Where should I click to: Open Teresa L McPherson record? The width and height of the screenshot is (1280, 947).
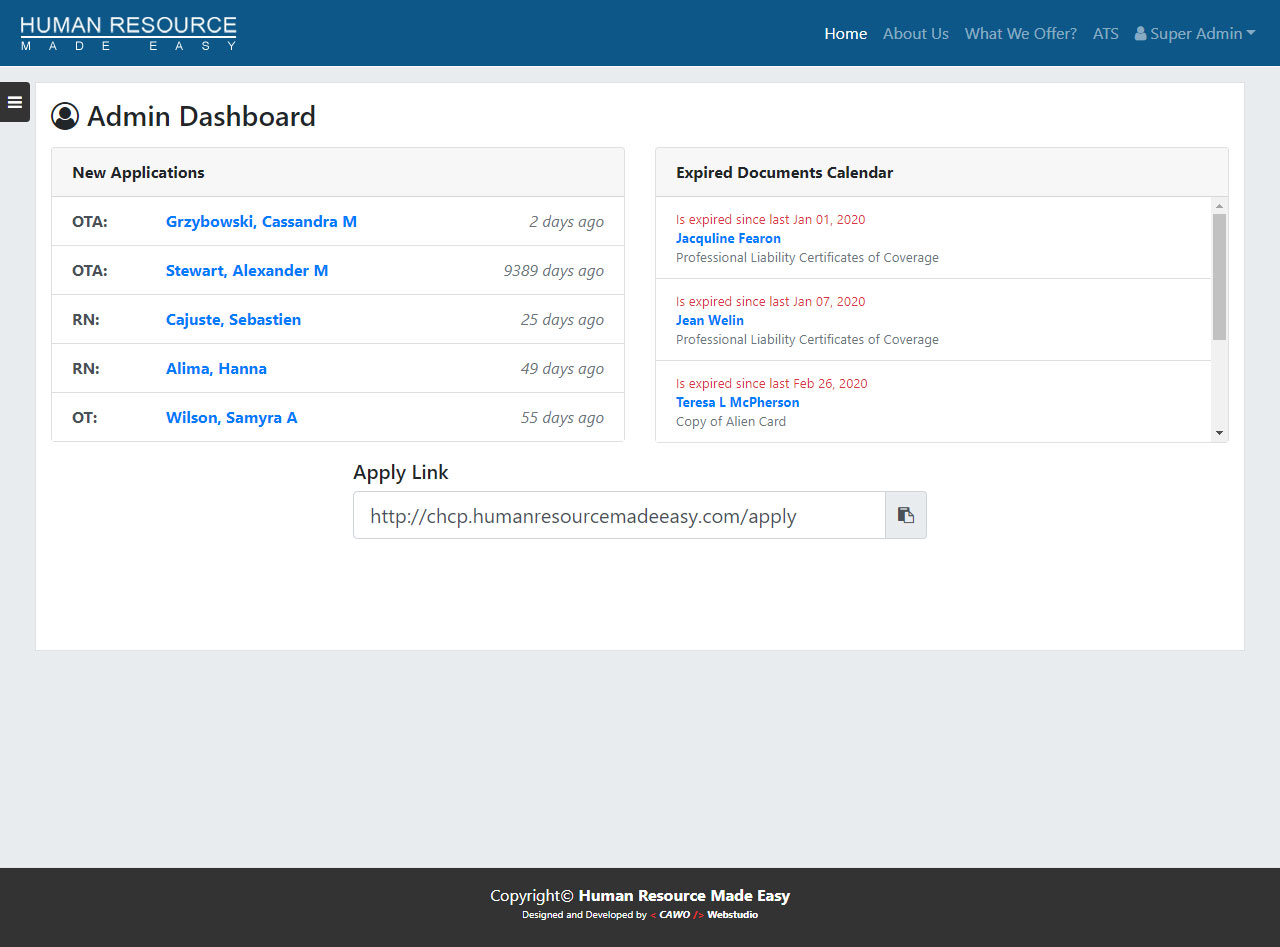(737, 403)
